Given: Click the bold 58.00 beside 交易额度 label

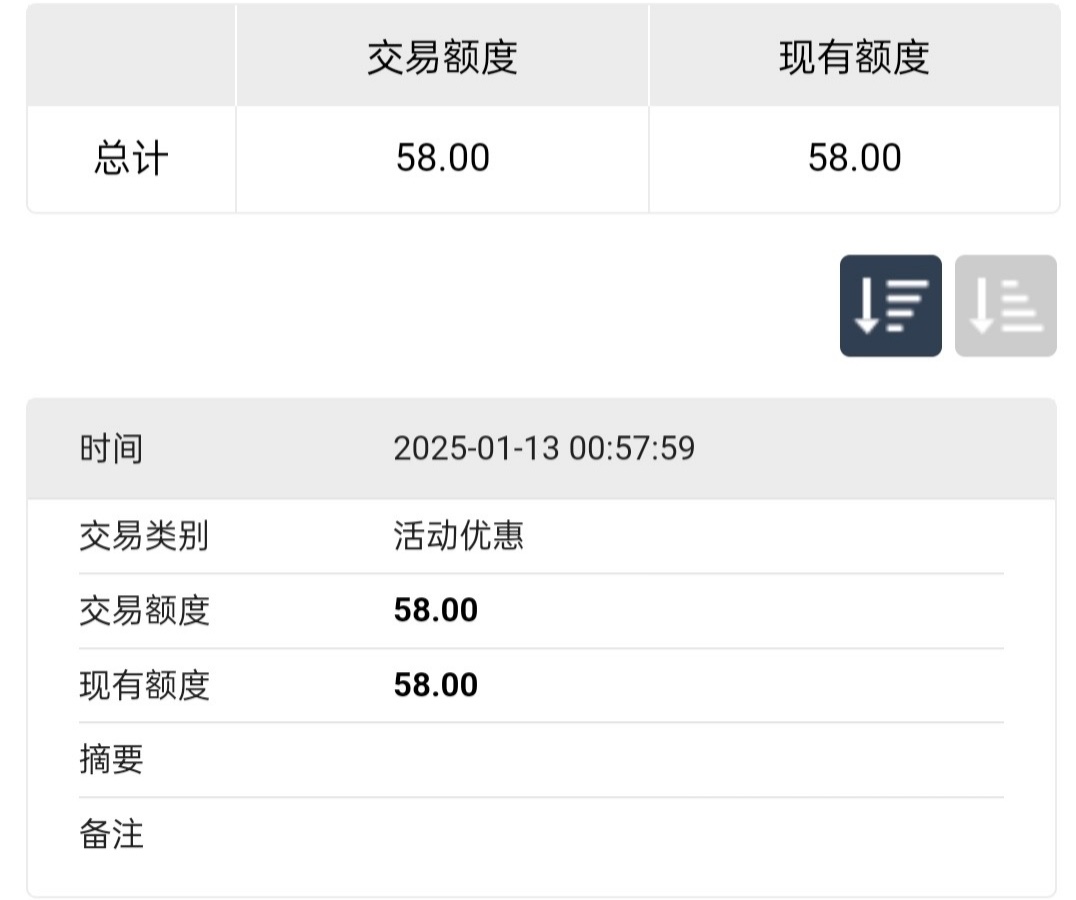Looking at the screenshot, I should [436, 610].
